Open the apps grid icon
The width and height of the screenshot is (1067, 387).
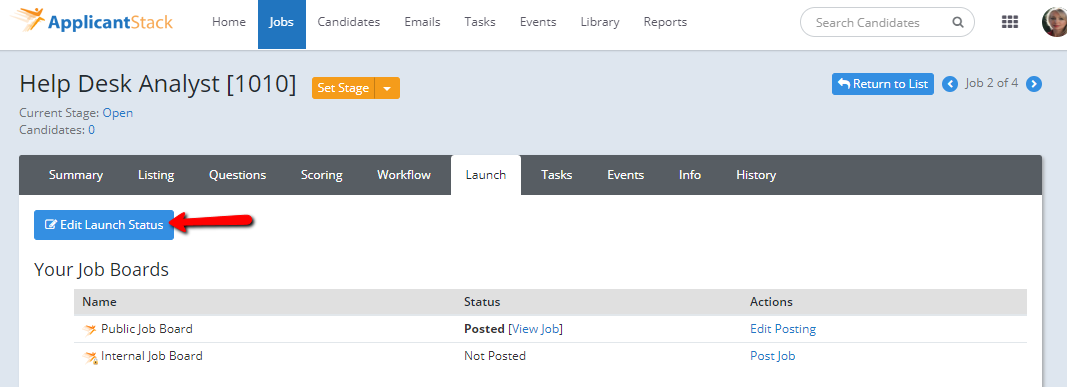1010,22
